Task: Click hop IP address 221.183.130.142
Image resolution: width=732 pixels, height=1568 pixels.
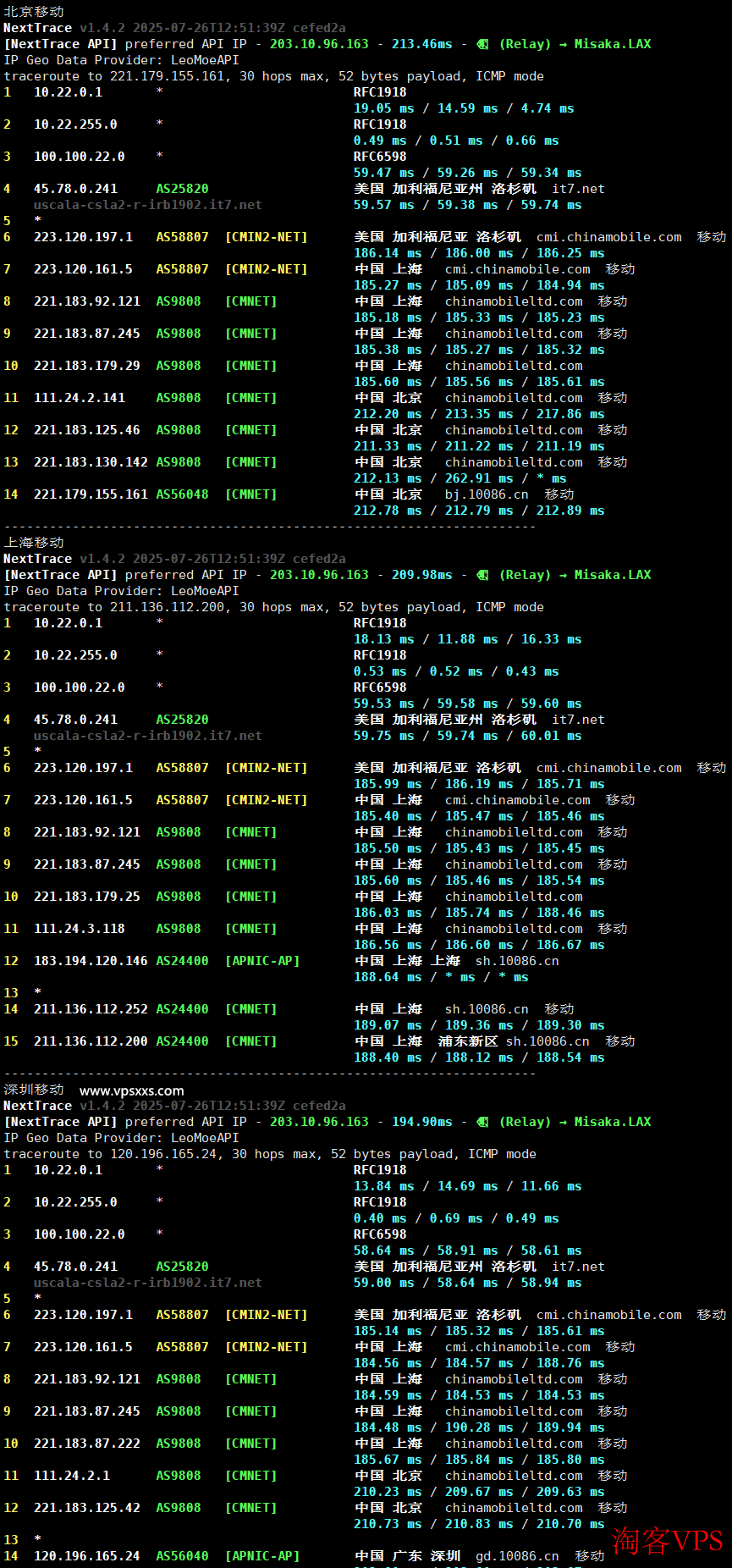Action: tap(91, 462)
